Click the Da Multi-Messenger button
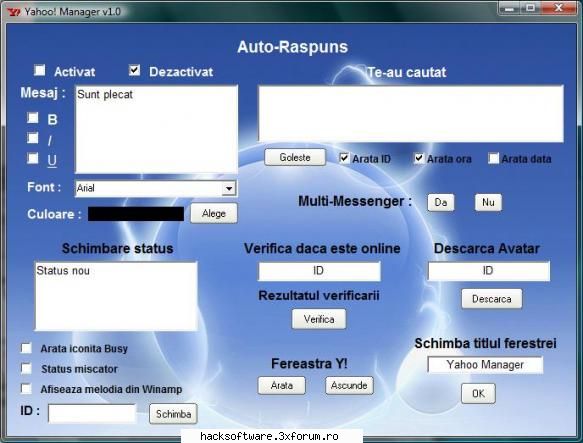The image size is (583, 443). pyautogui.click(x=441, y=202)
